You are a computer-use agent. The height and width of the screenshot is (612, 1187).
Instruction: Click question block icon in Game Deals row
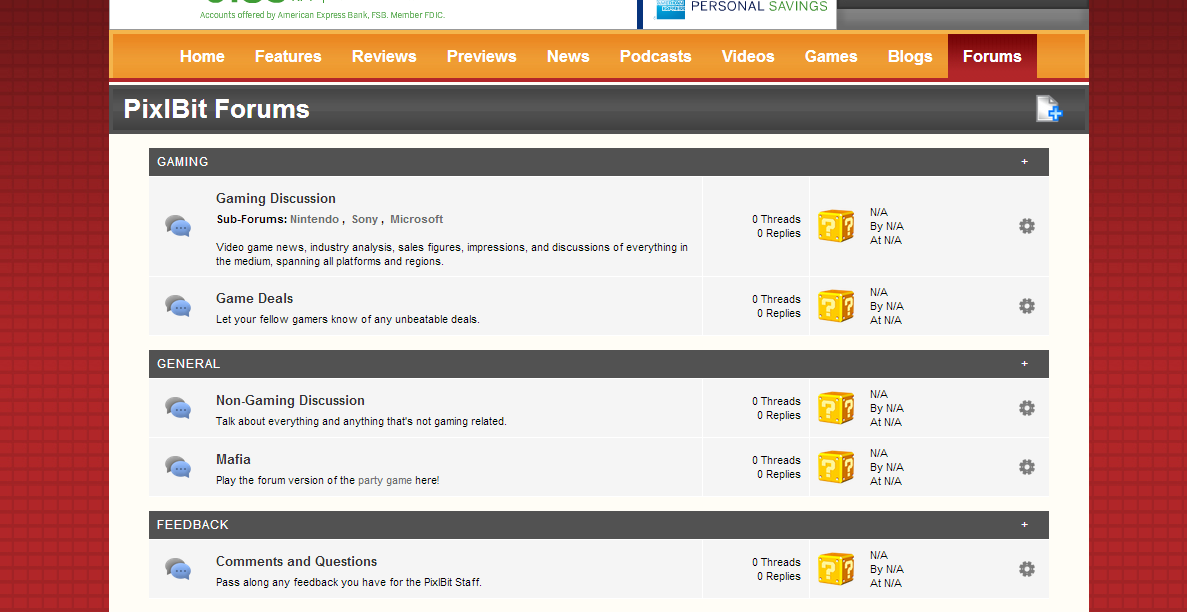[x=837, y=306]
